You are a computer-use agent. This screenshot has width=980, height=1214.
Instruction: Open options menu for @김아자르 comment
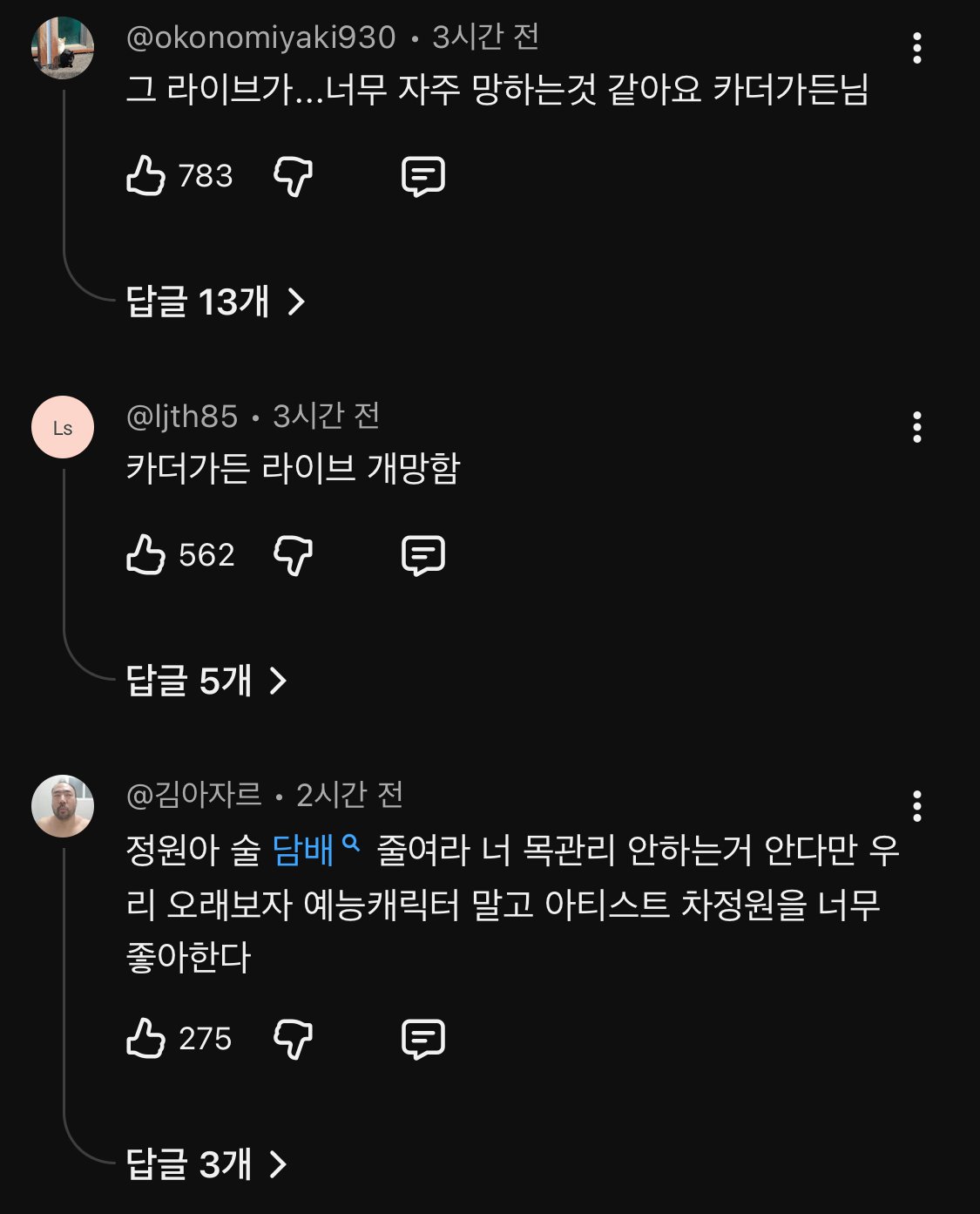[916, 807]
